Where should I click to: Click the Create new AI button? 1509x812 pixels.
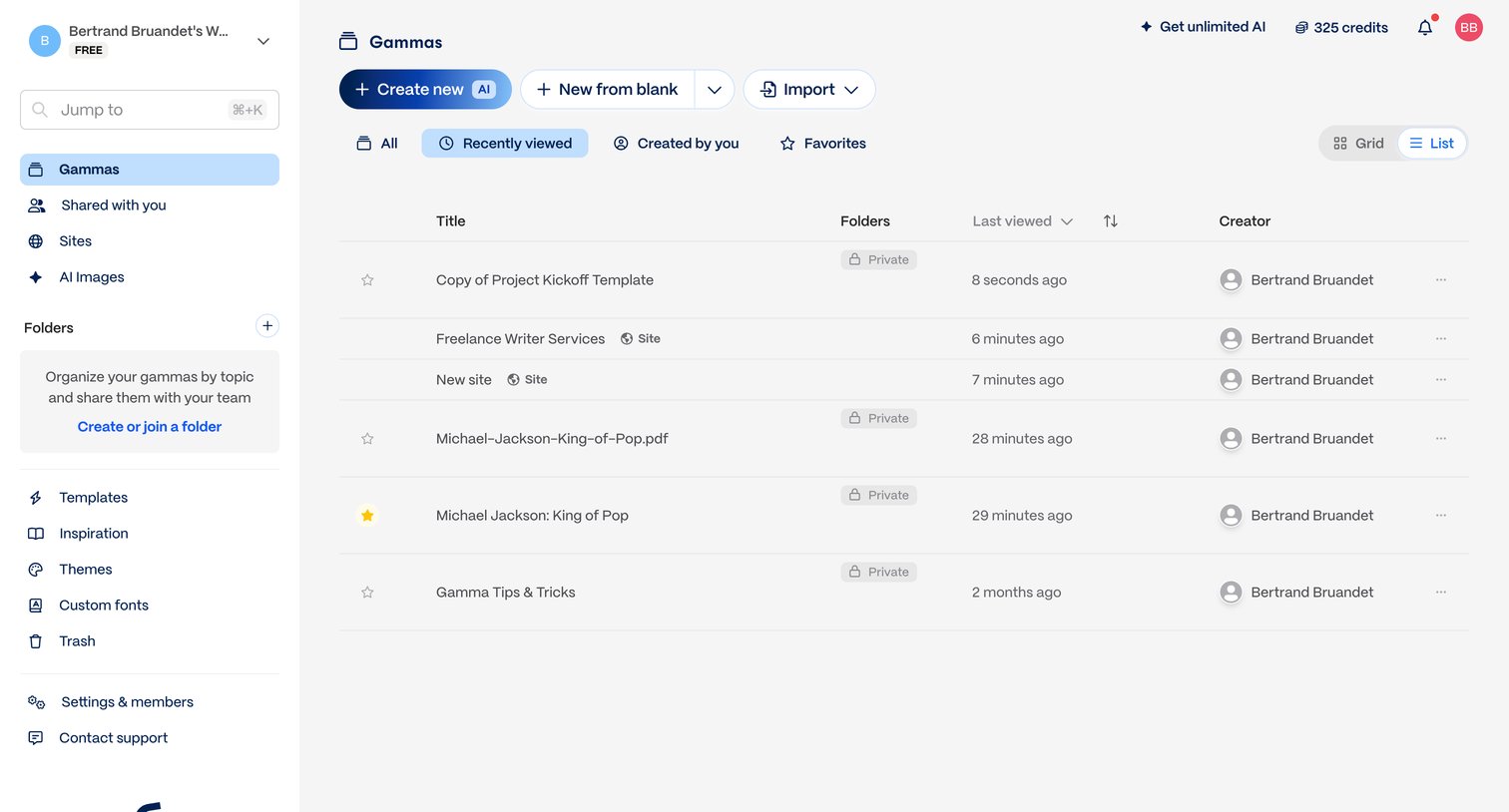click(425, 90)
